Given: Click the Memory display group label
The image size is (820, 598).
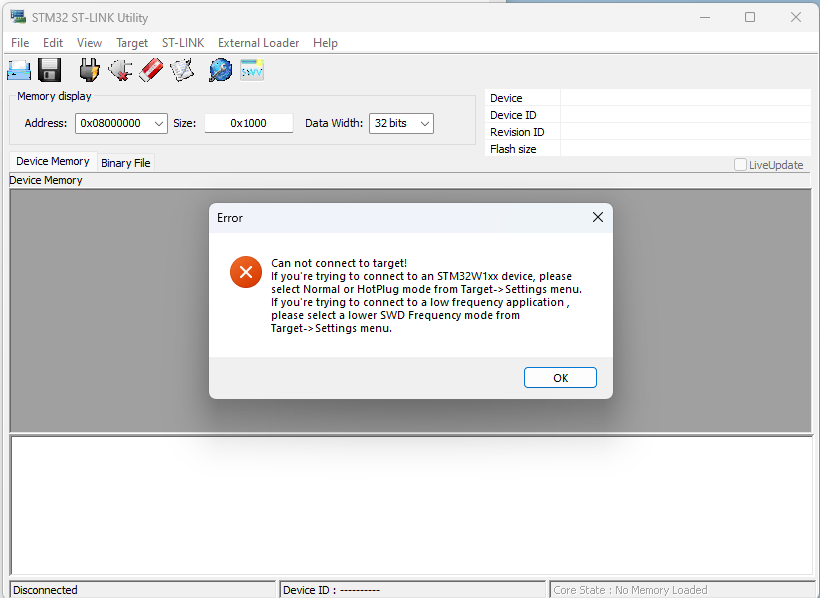Looking at the screenshot, I should [x=54, y=96].
